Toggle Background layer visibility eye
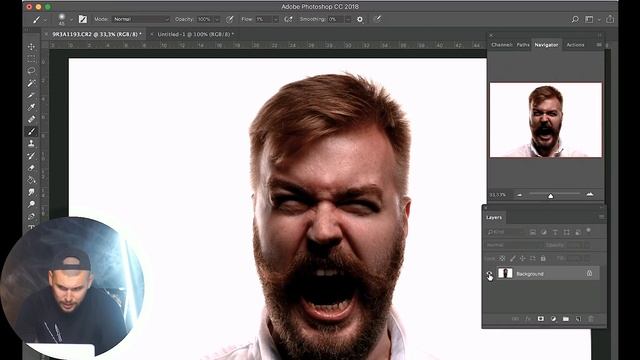Viewport: 640px width, 360px height. click(x=489, y=274)
